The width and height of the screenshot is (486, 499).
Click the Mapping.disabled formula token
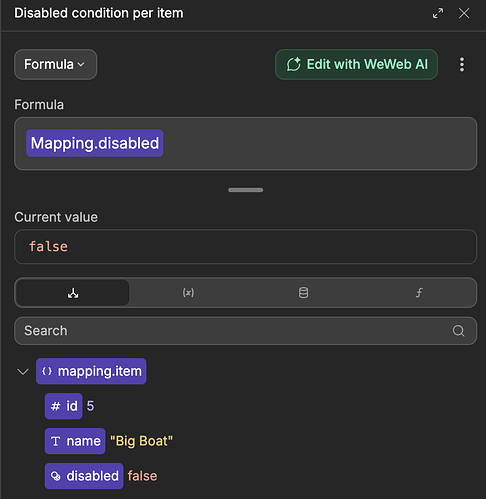click(95, 143)
